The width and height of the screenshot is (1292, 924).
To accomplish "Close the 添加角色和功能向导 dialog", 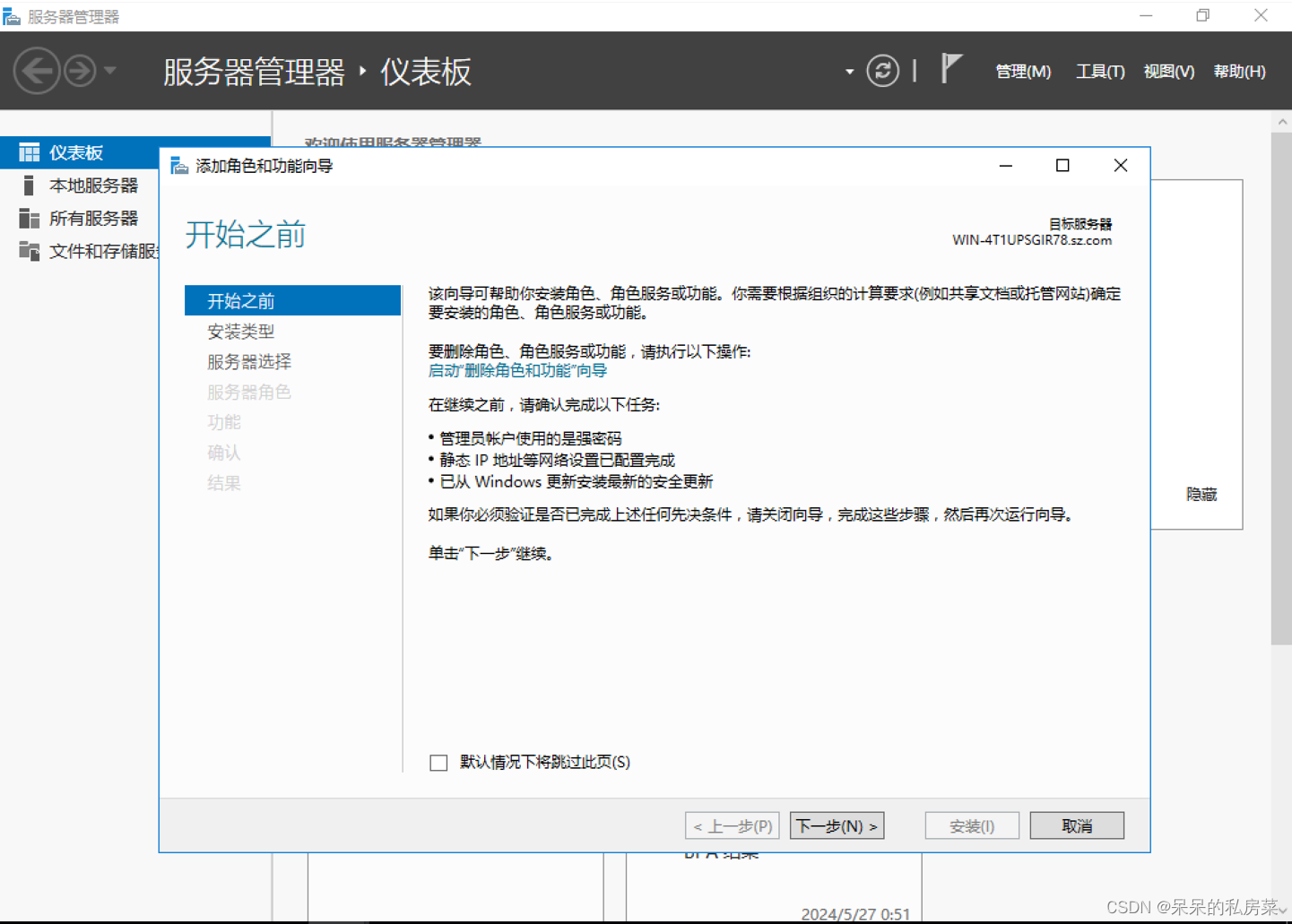I will tap(1121, 166).
